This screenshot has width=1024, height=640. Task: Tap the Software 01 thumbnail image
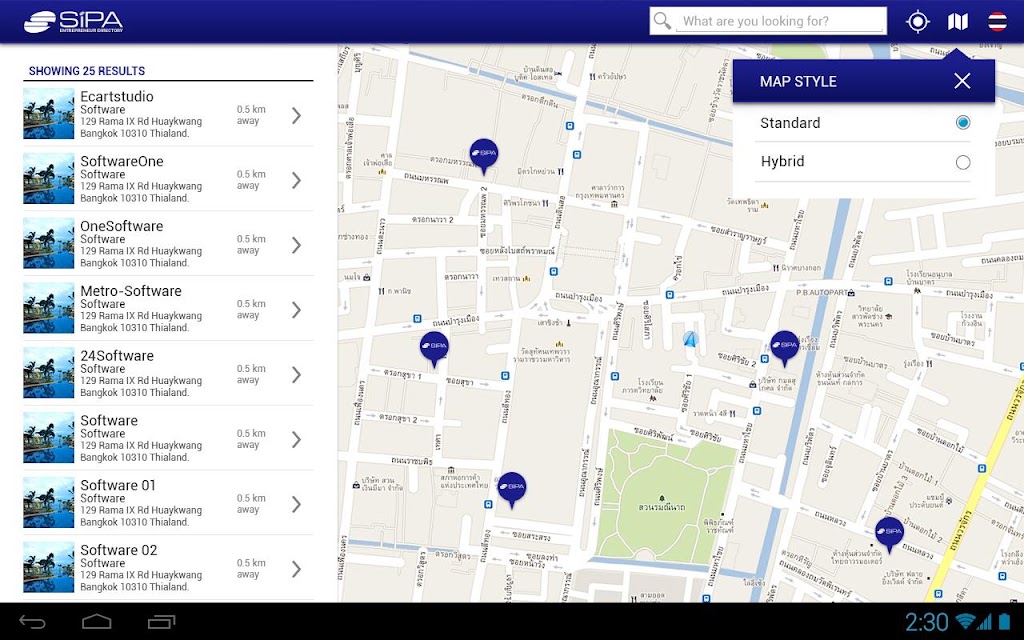coord(49,502)
